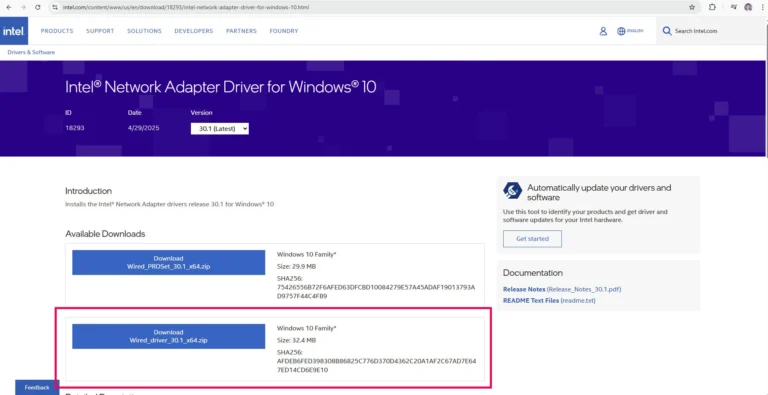Click the page title Intel Network Adapter Driver
768x395 pixels.
click(x=221, y=87)
